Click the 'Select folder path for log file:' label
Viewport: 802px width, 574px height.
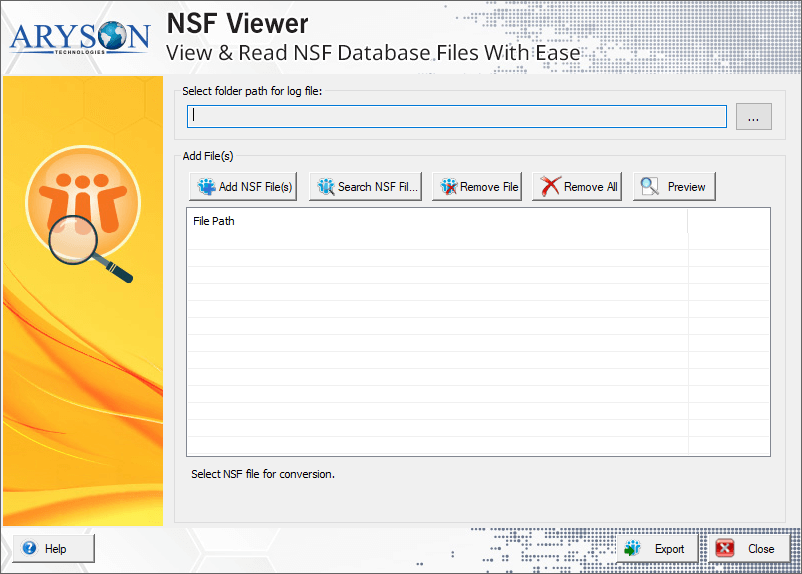[252, 91]
